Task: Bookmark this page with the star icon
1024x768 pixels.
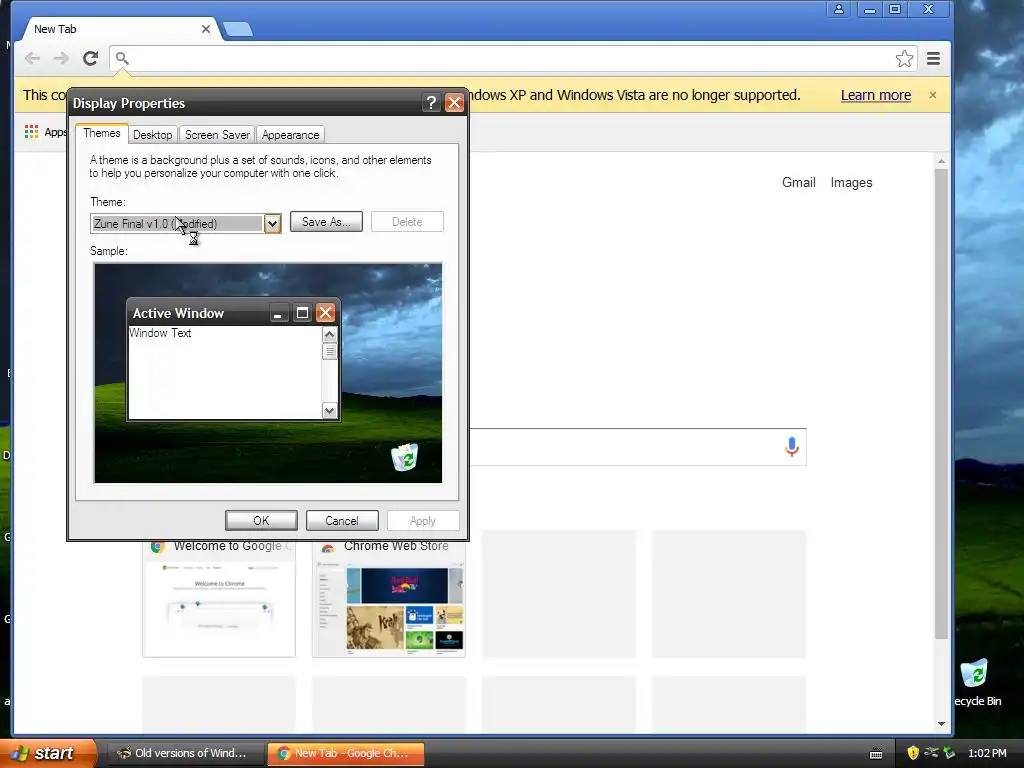Action: tap(904, 59)
